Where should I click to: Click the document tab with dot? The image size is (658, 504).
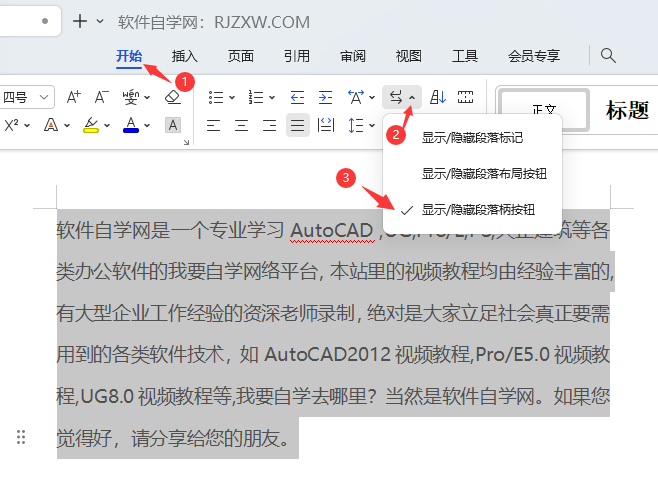pyautogui.click(x=30, y=21)
